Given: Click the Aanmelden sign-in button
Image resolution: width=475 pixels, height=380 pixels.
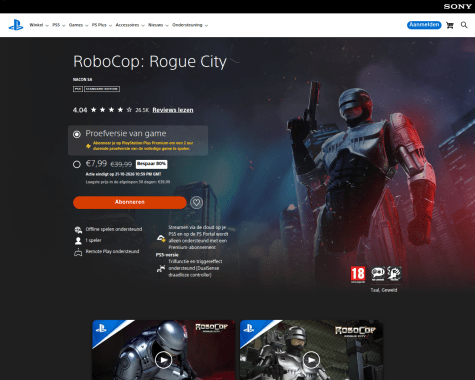Looking at the screenshot, I should click(x=424, y=25).
